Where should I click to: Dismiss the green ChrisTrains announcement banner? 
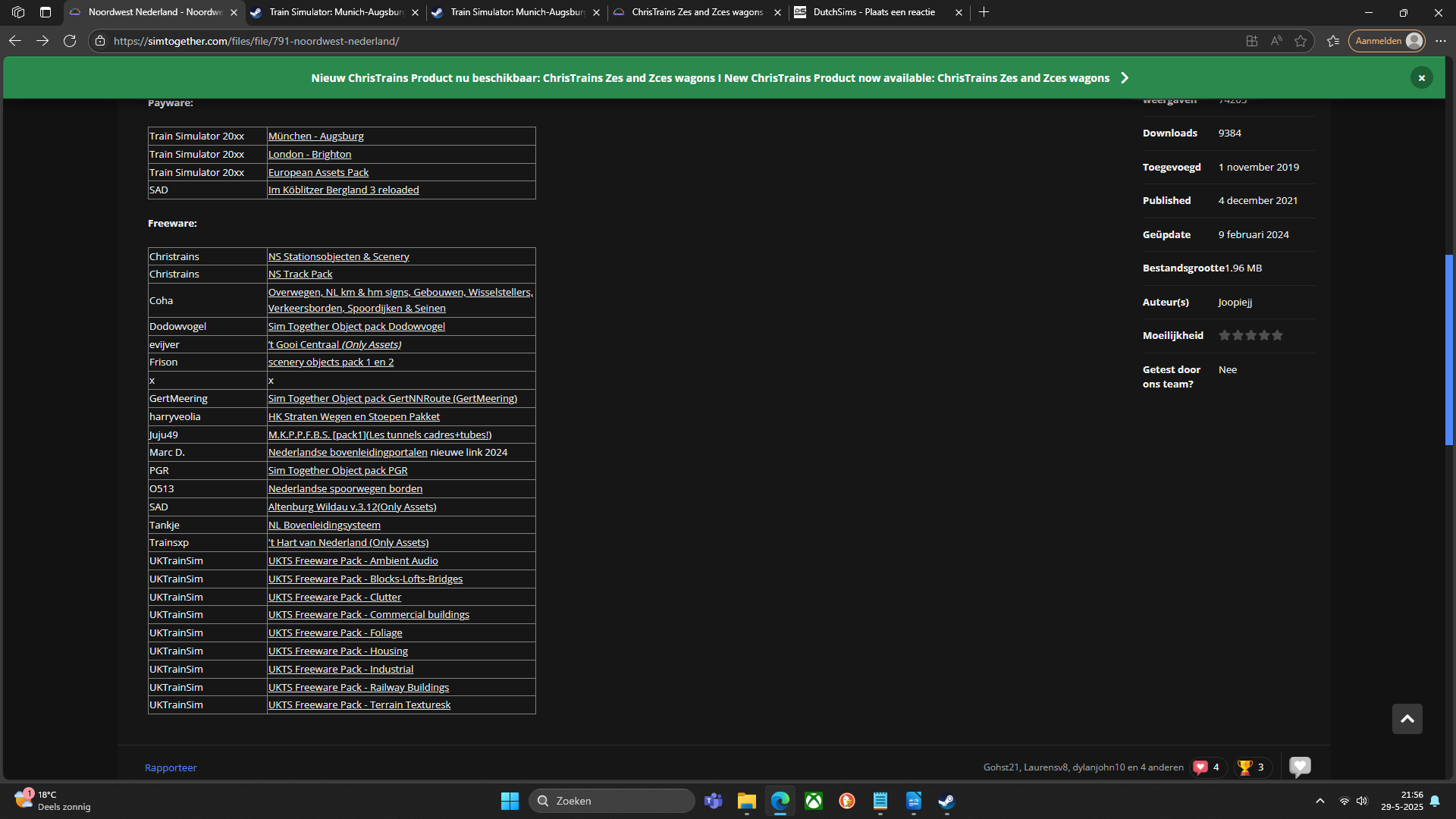1422,78
